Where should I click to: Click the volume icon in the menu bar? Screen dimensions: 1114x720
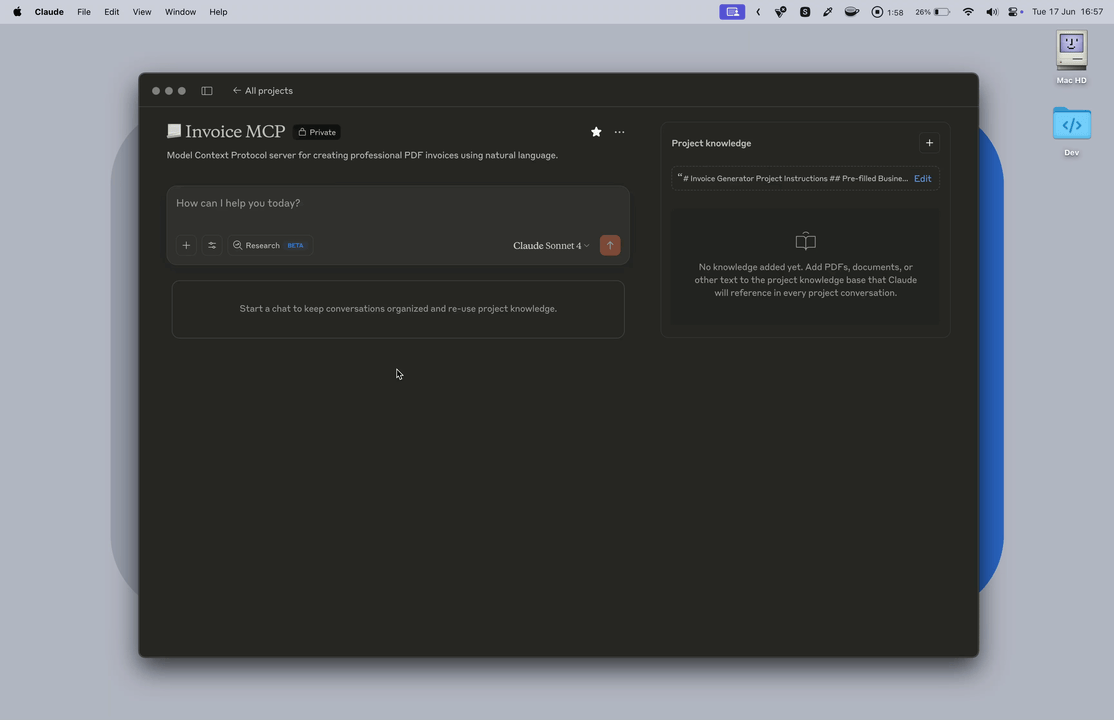(992, 11)
